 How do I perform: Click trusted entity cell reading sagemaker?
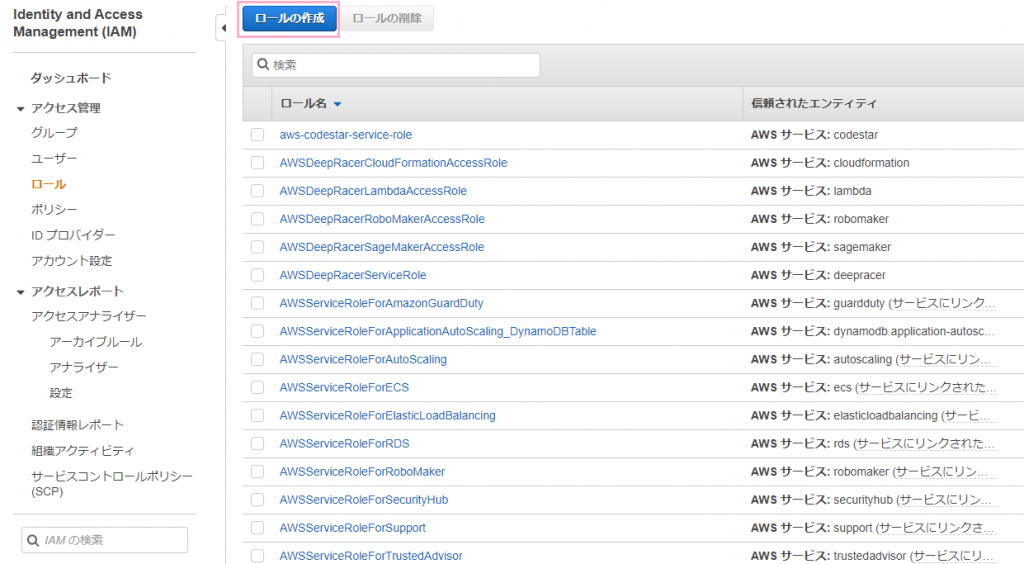821,247
